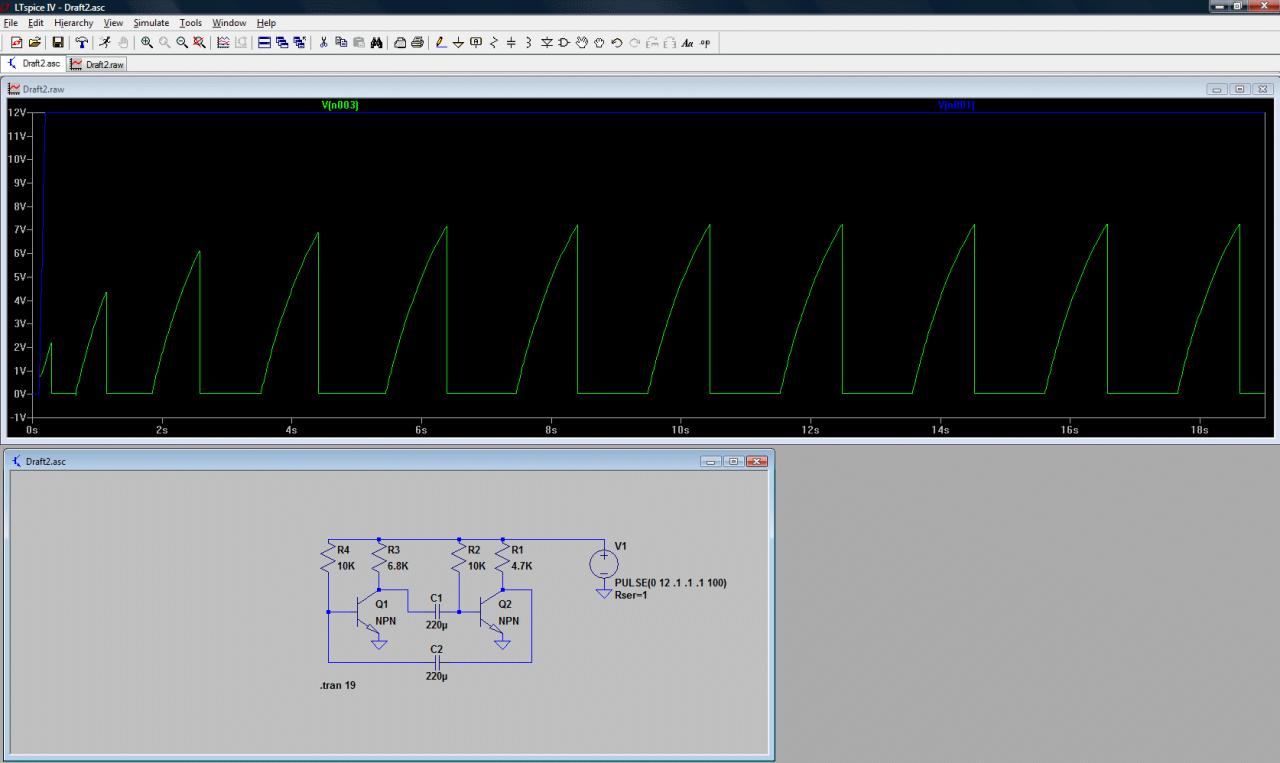Click the .tran 19 directive text
This screenshot has width=1280, height=763.
337,686
